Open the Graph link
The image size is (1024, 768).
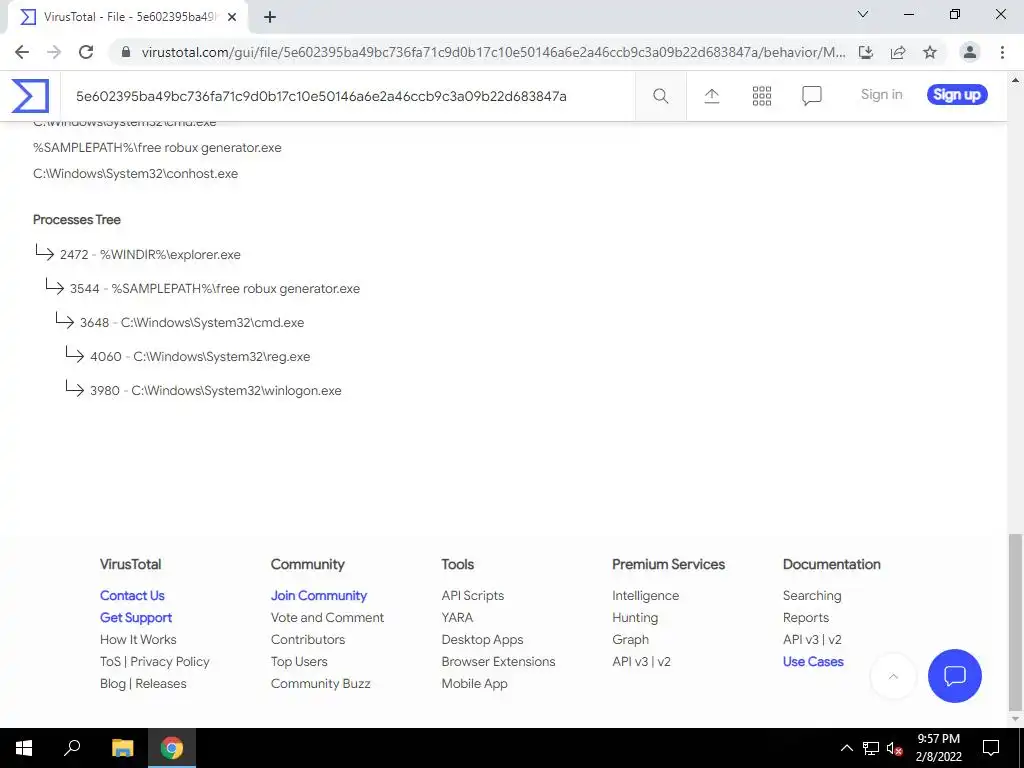(x=630, y=639)
